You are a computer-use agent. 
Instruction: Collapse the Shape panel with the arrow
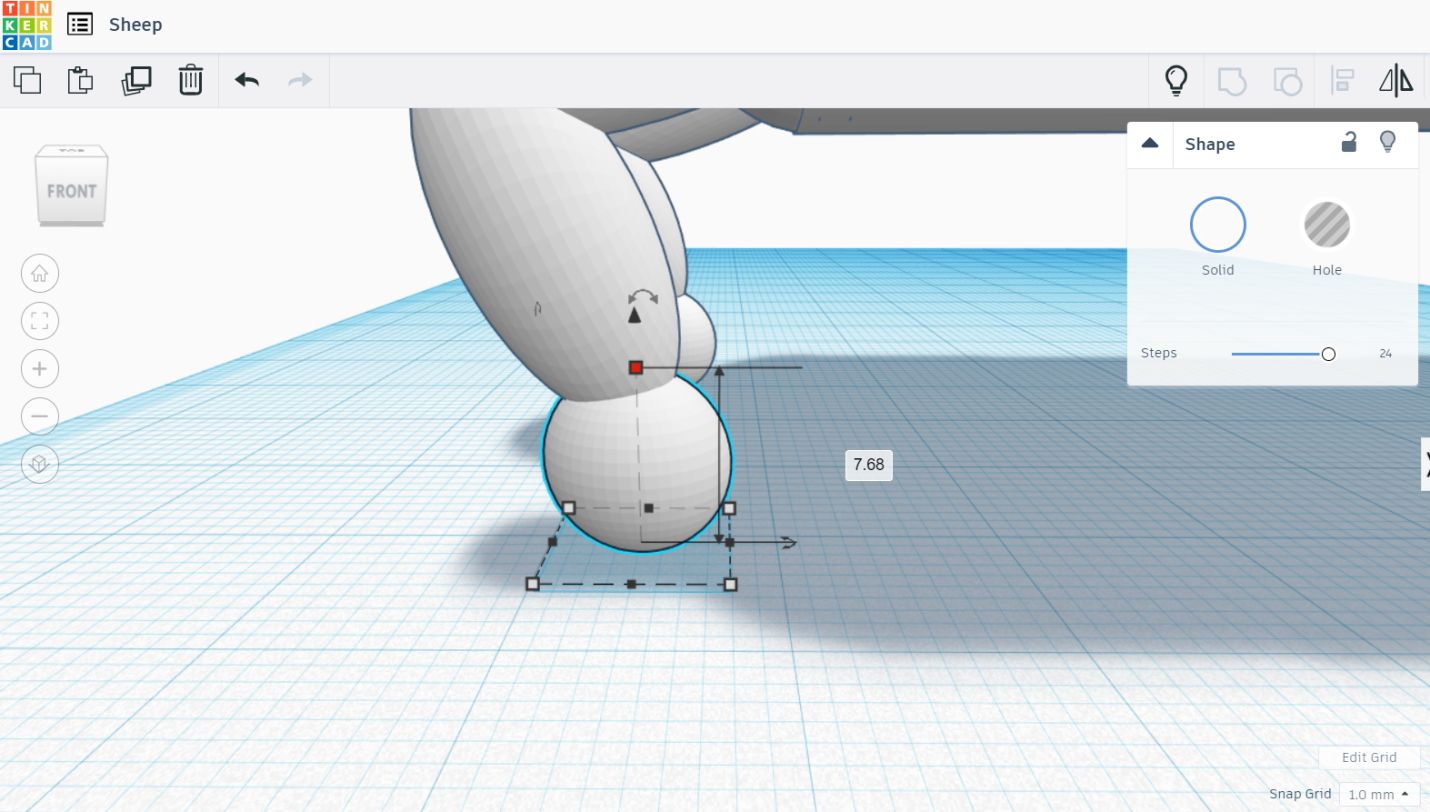tap(1149, 143)
